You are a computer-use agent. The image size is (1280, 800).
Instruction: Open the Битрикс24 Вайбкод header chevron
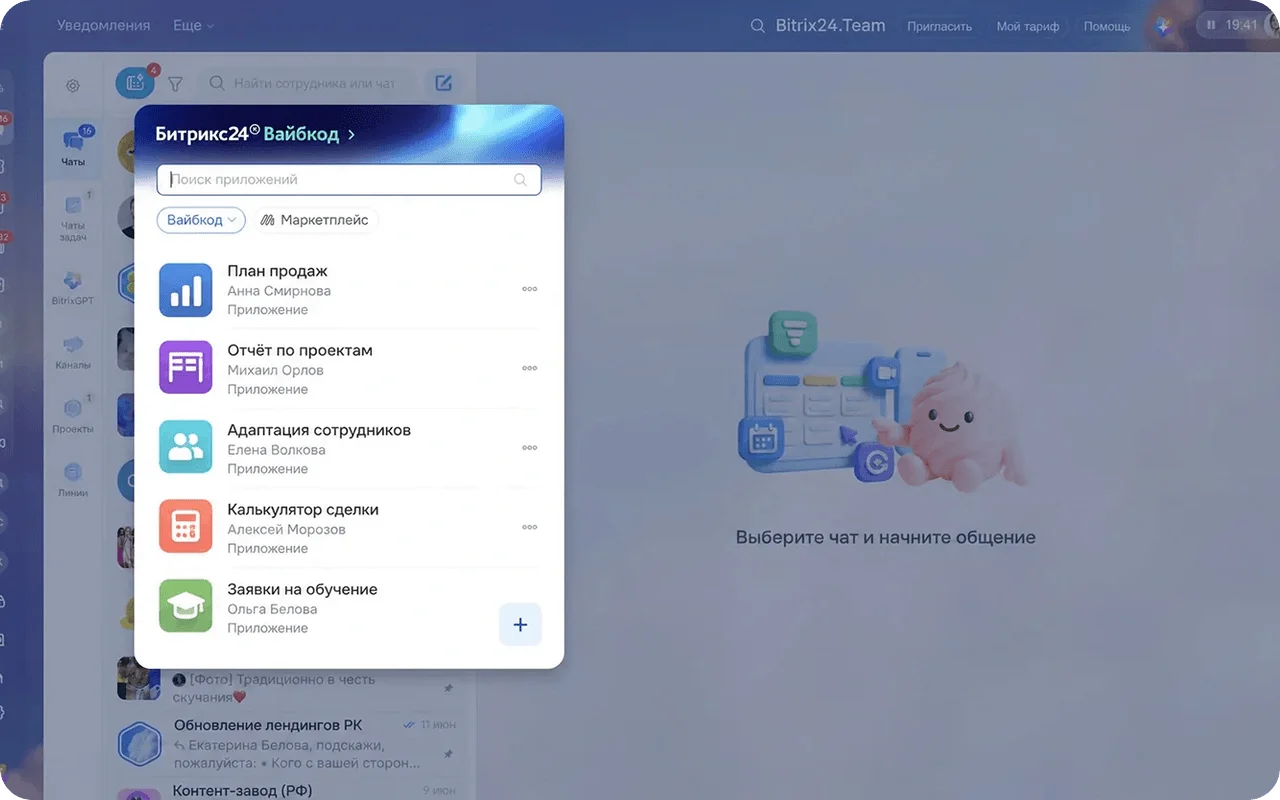coord(351,134)
